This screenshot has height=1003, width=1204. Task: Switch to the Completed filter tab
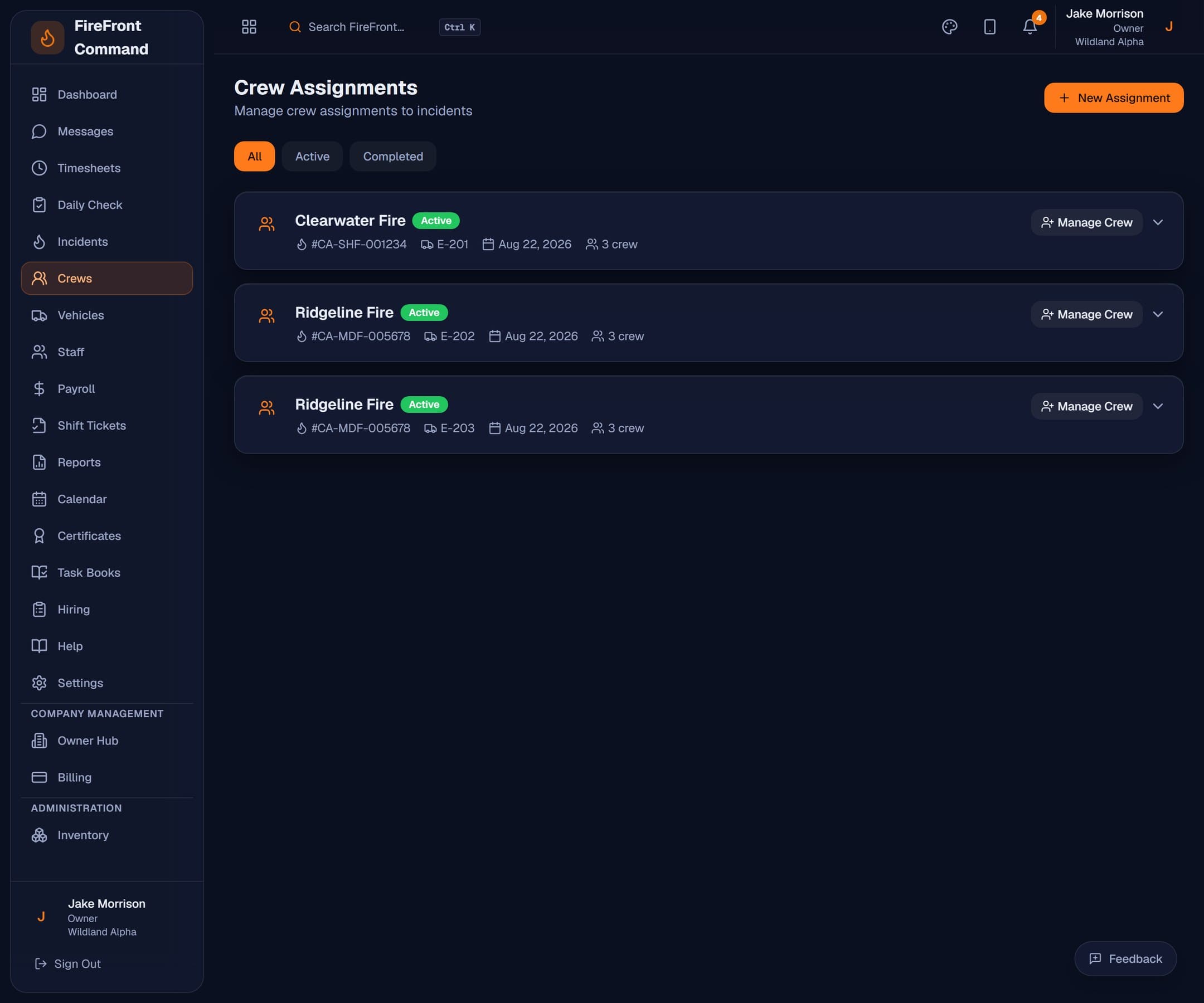point(393,157)
